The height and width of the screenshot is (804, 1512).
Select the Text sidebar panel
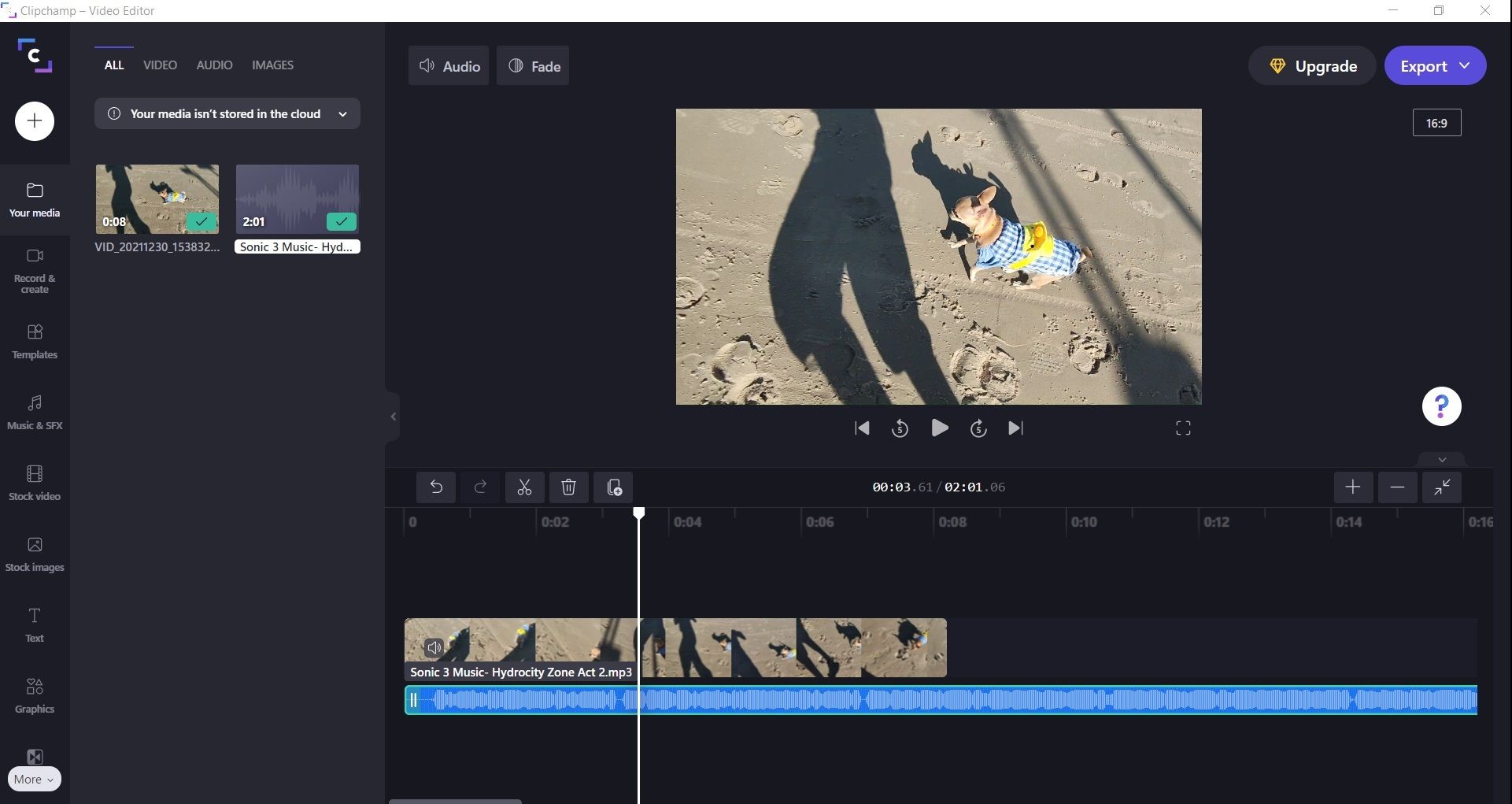[34, 624]
